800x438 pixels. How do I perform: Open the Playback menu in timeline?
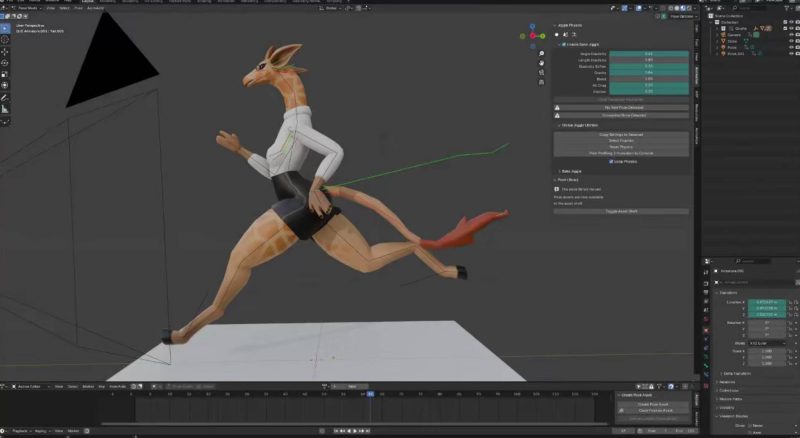pos(21,431)
